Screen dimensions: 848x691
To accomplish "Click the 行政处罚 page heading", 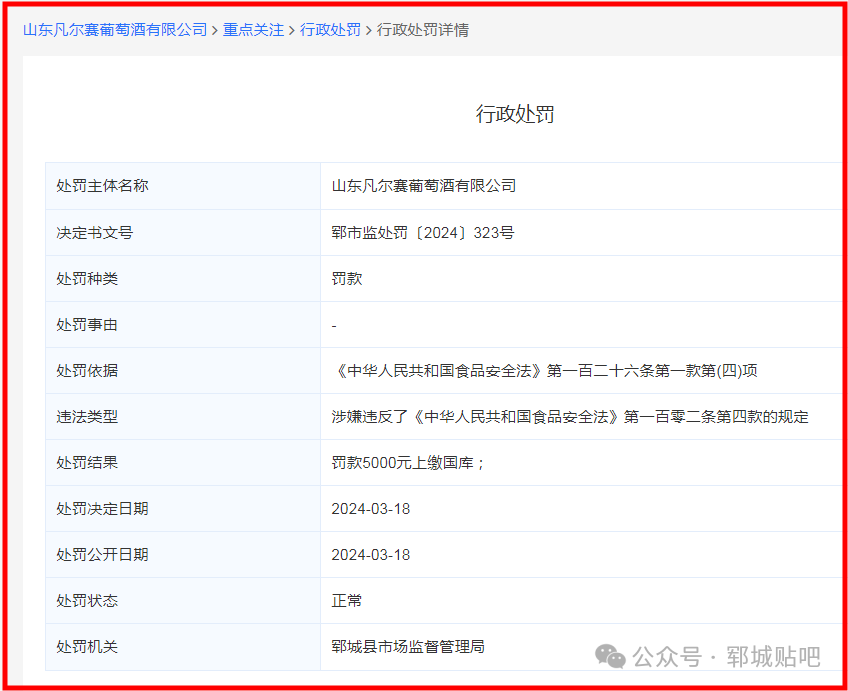I will click(515, 114).
